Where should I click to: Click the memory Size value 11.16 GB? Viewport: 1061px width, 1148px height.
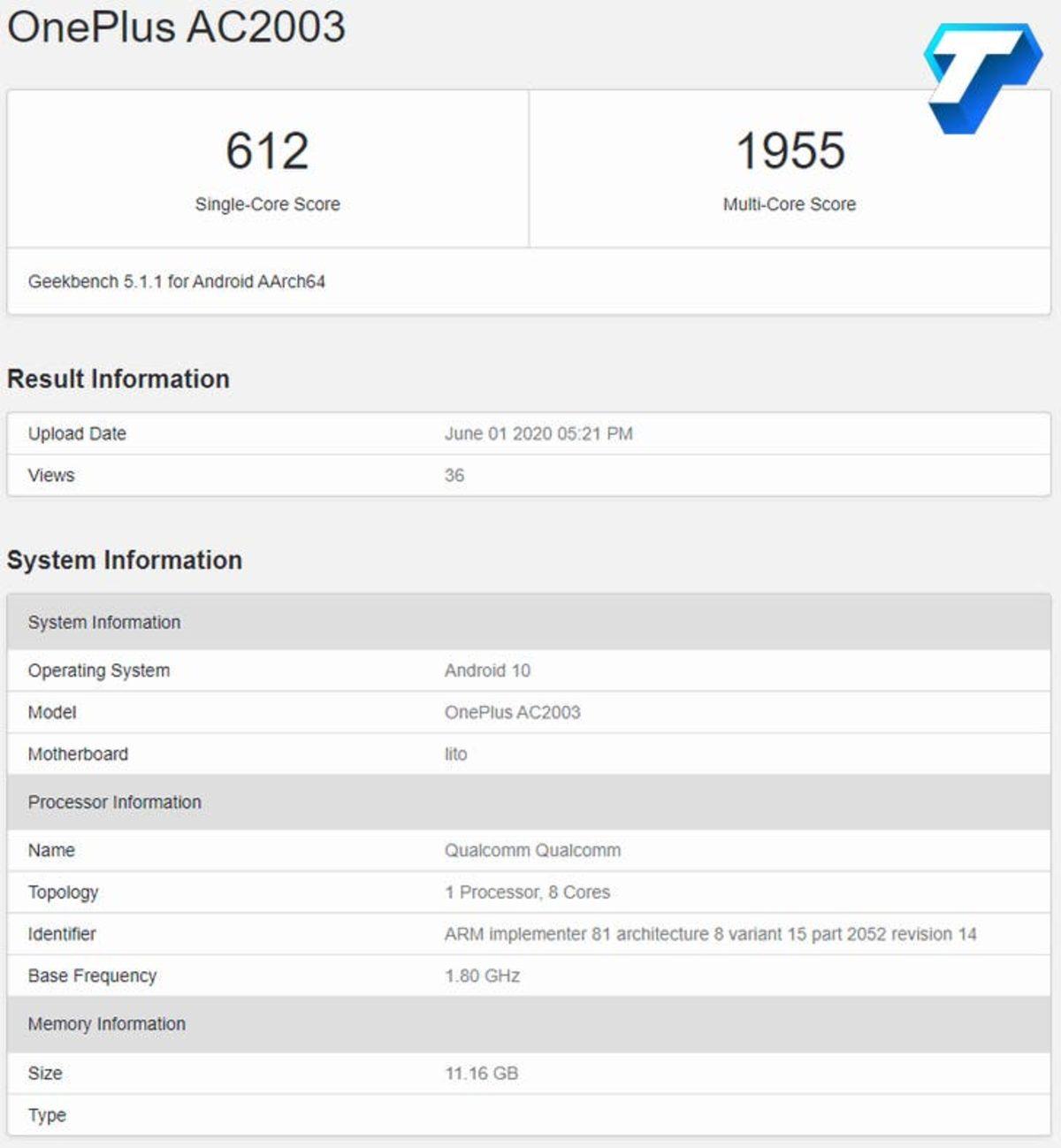(482, 1073)
